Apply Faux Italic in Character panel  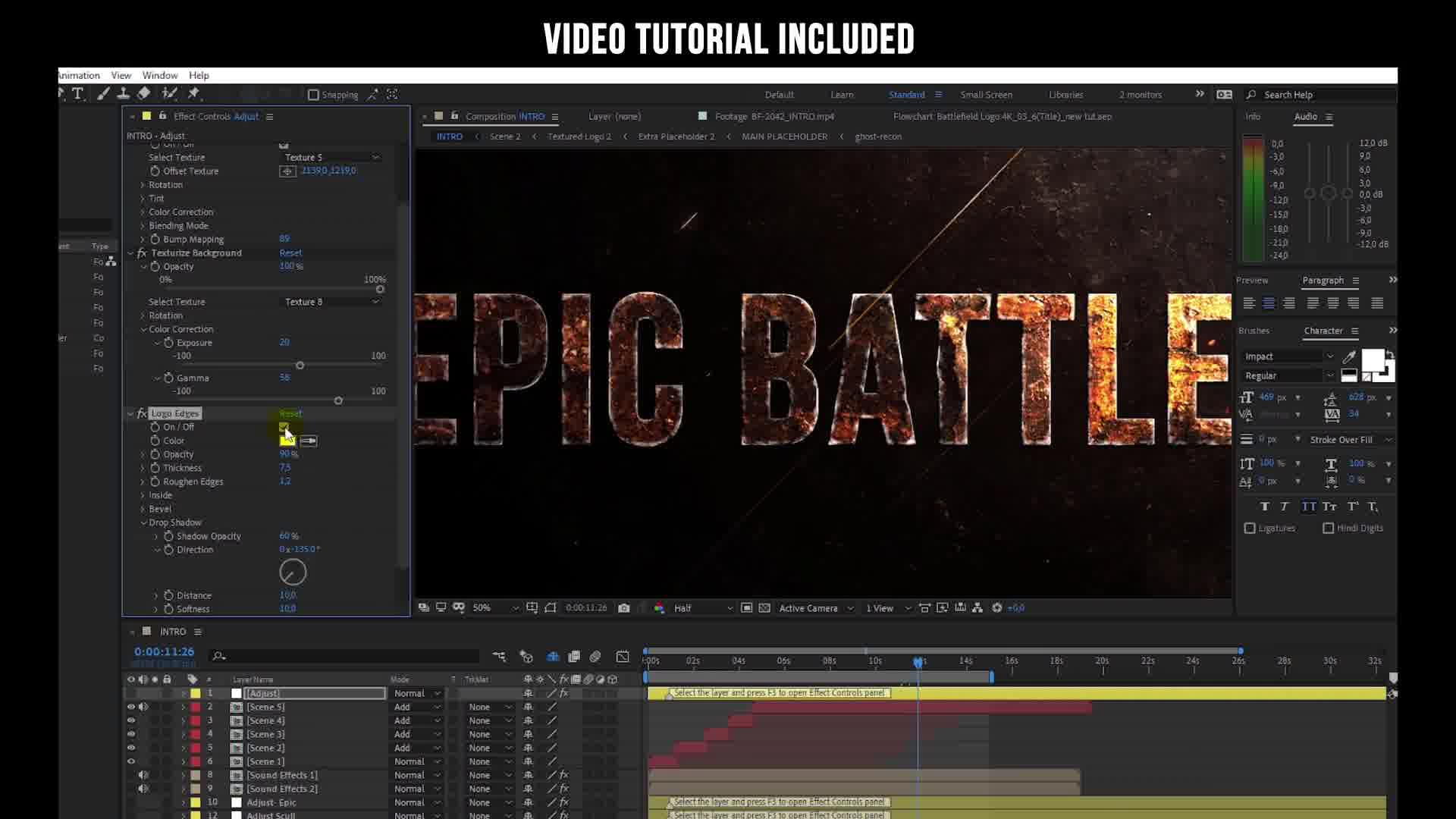1285,507
